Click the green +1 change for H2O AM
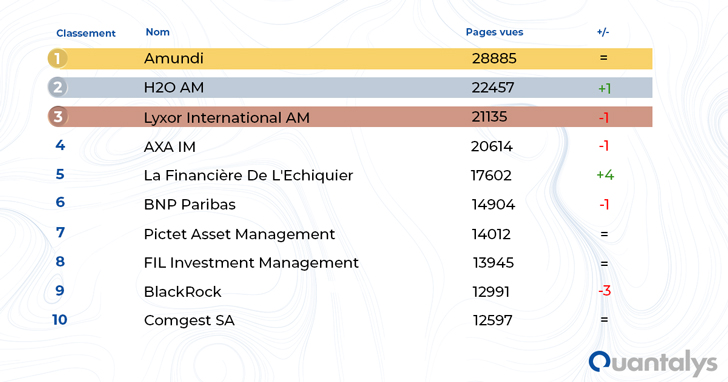The image size is (728, 382). (x=604, y=88)
